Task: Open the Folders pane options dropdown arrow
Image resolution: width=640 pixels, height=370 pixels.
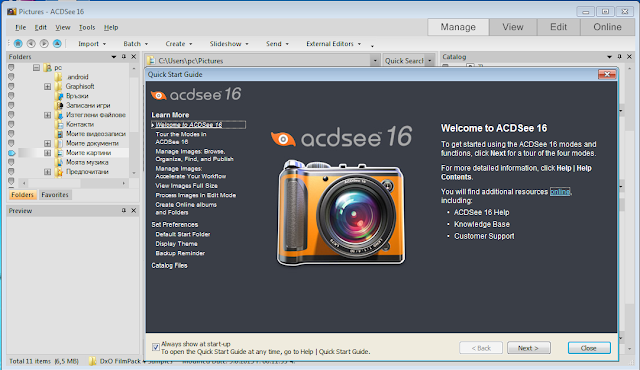Action: [114, 57]
